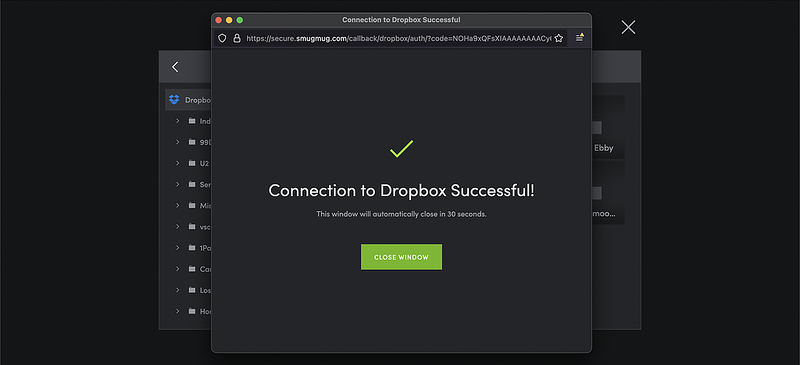Screen dimensions: 800x365
Task: Open the browser menu icon with notification badge
Action: (580, 38)
